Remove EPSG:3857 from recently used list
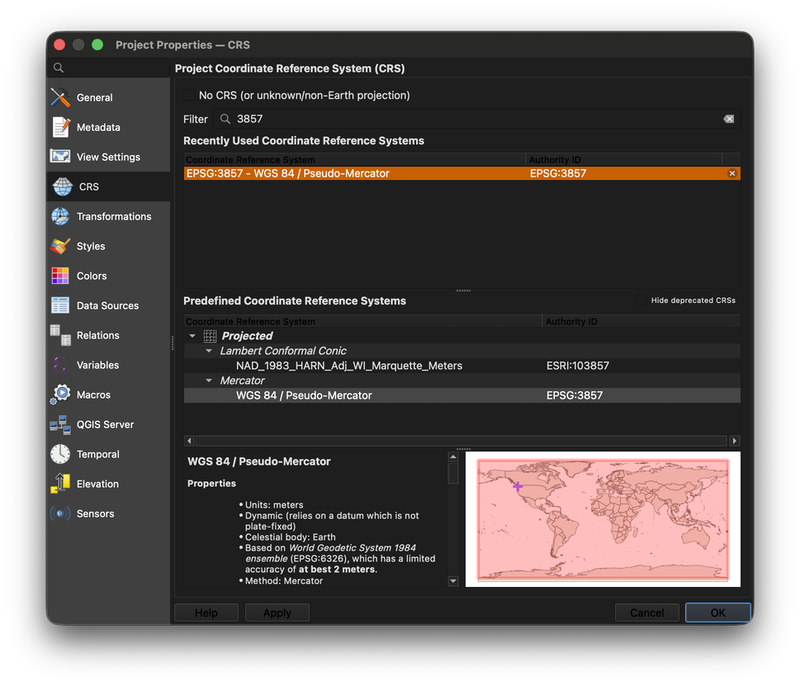This screenshot has width=800, height=686. [x=732, y=173]
